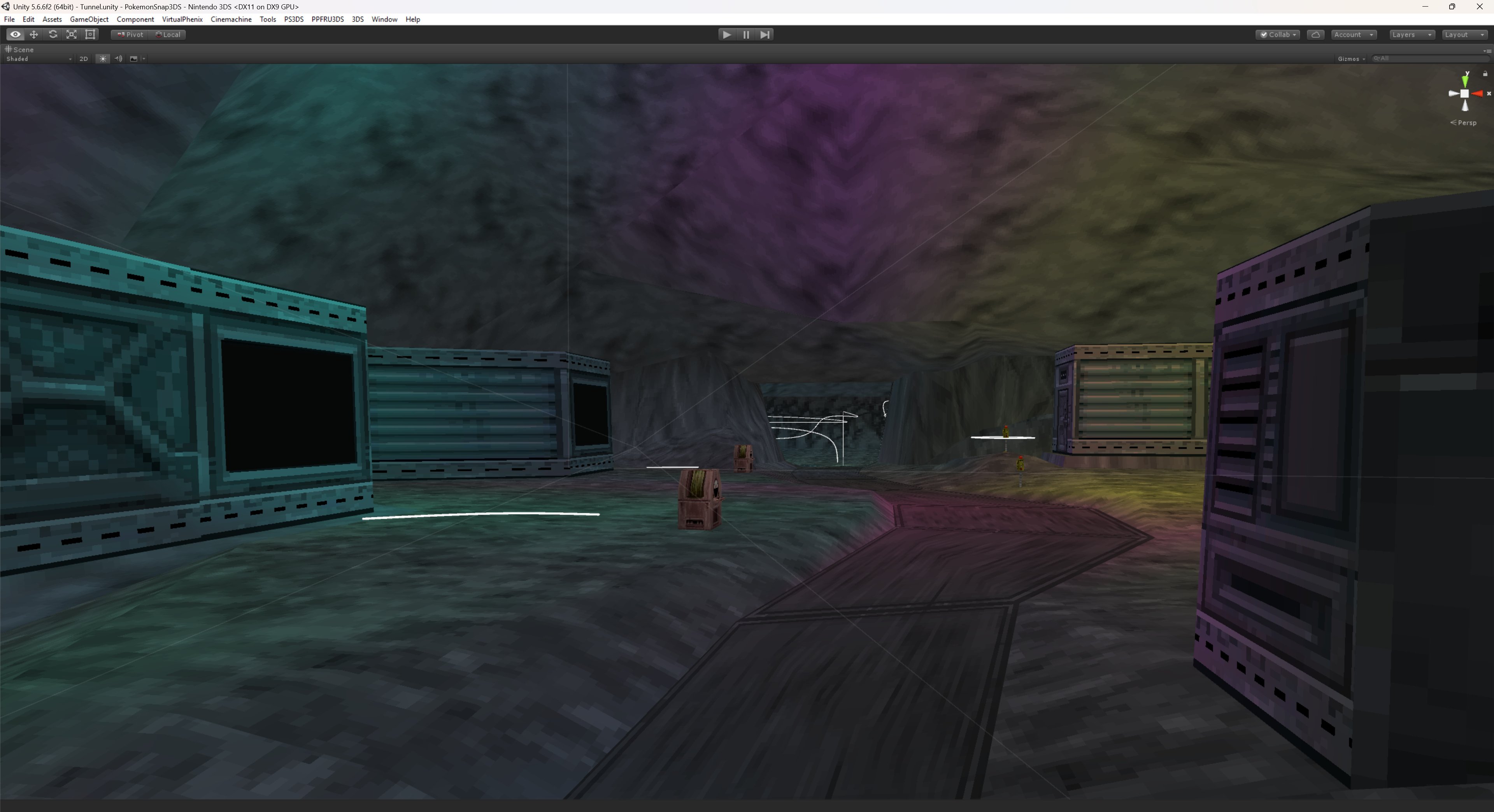The height and width of the screenshot is (812, 1494).
Task: Open the Layers dropdown
Action: coord(1412,35)
